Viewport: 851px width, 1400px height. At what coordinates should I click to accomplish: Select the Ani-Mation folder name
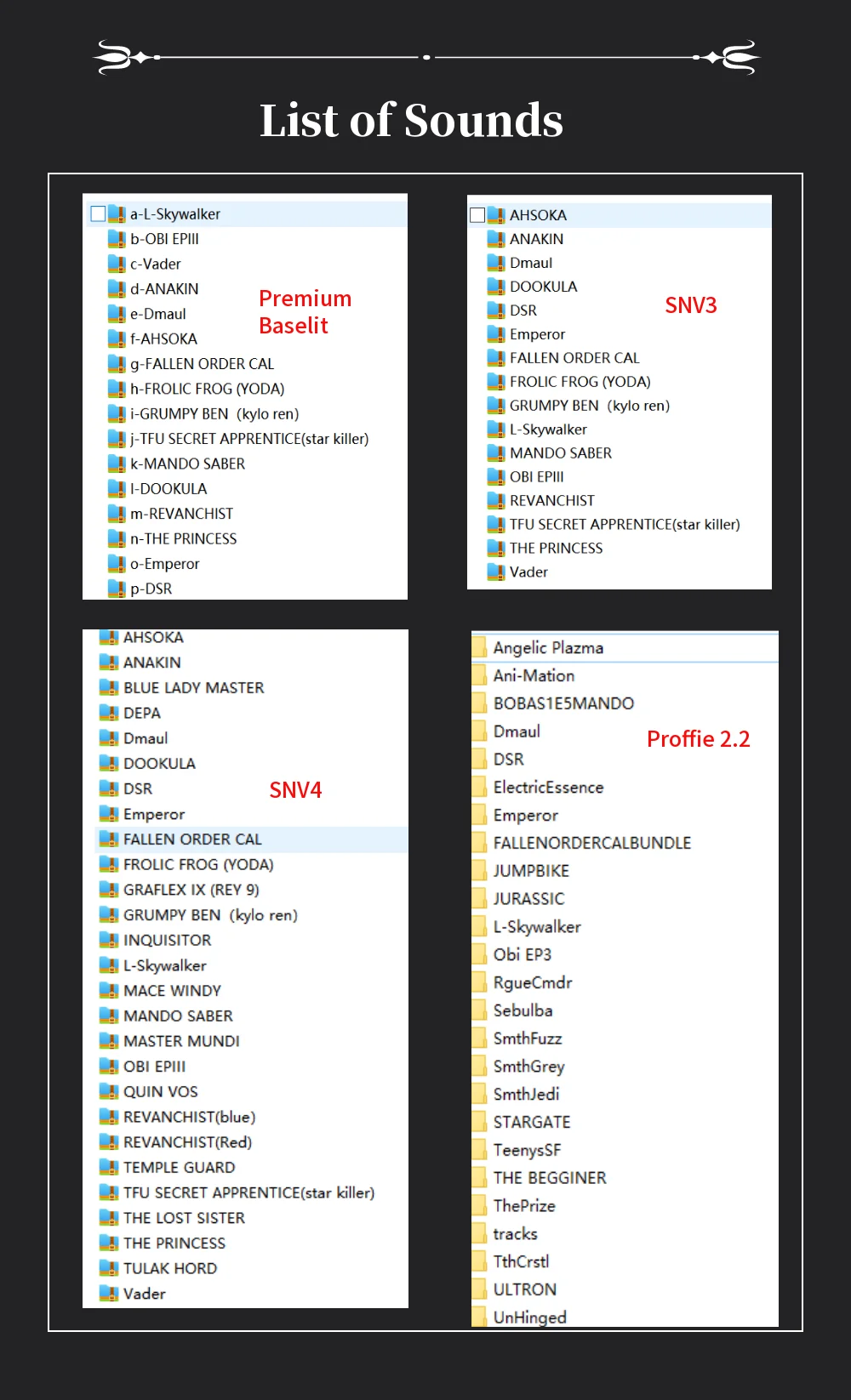(534, 675)
